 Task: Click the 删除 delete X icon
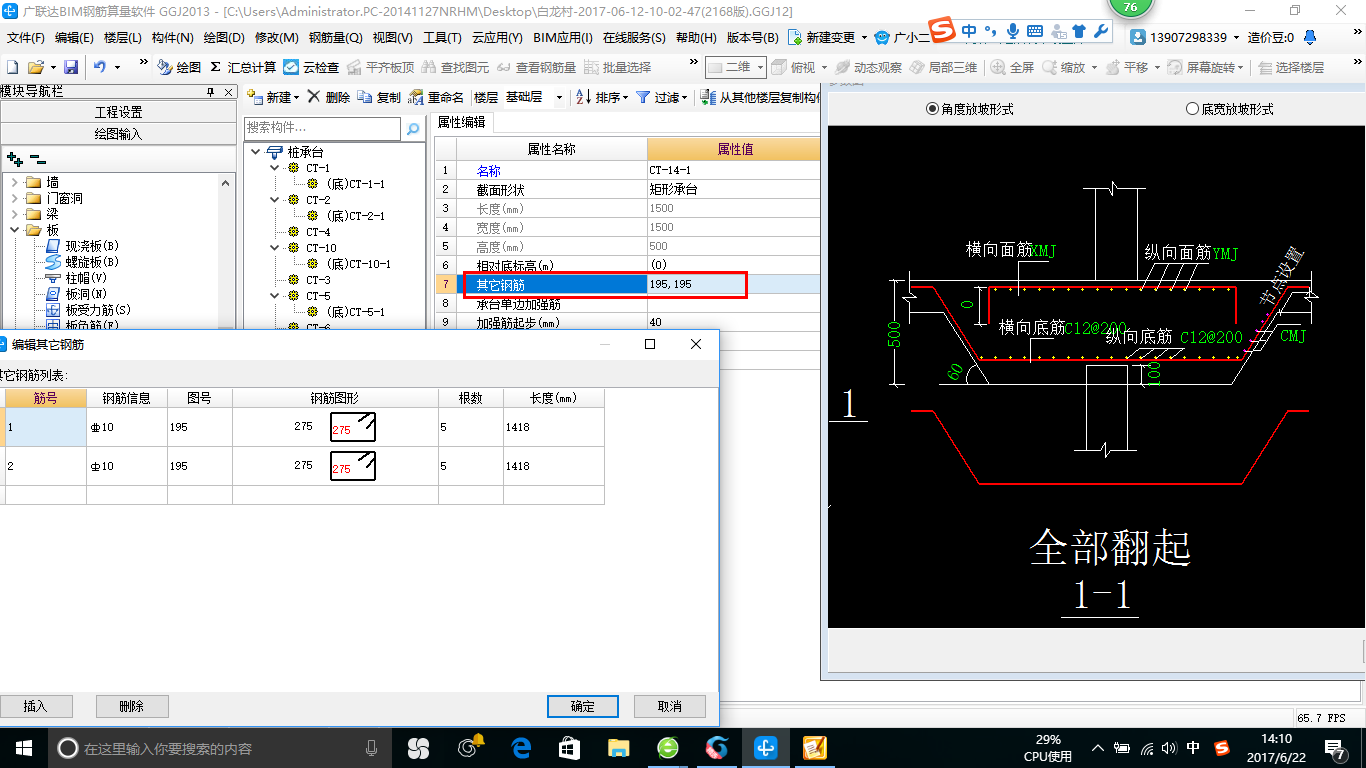313,97
